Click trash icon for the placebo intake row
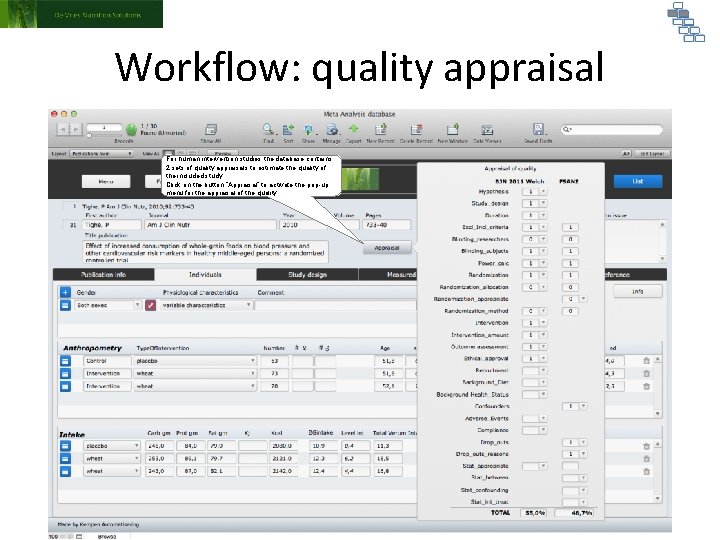 pos(647,446)
